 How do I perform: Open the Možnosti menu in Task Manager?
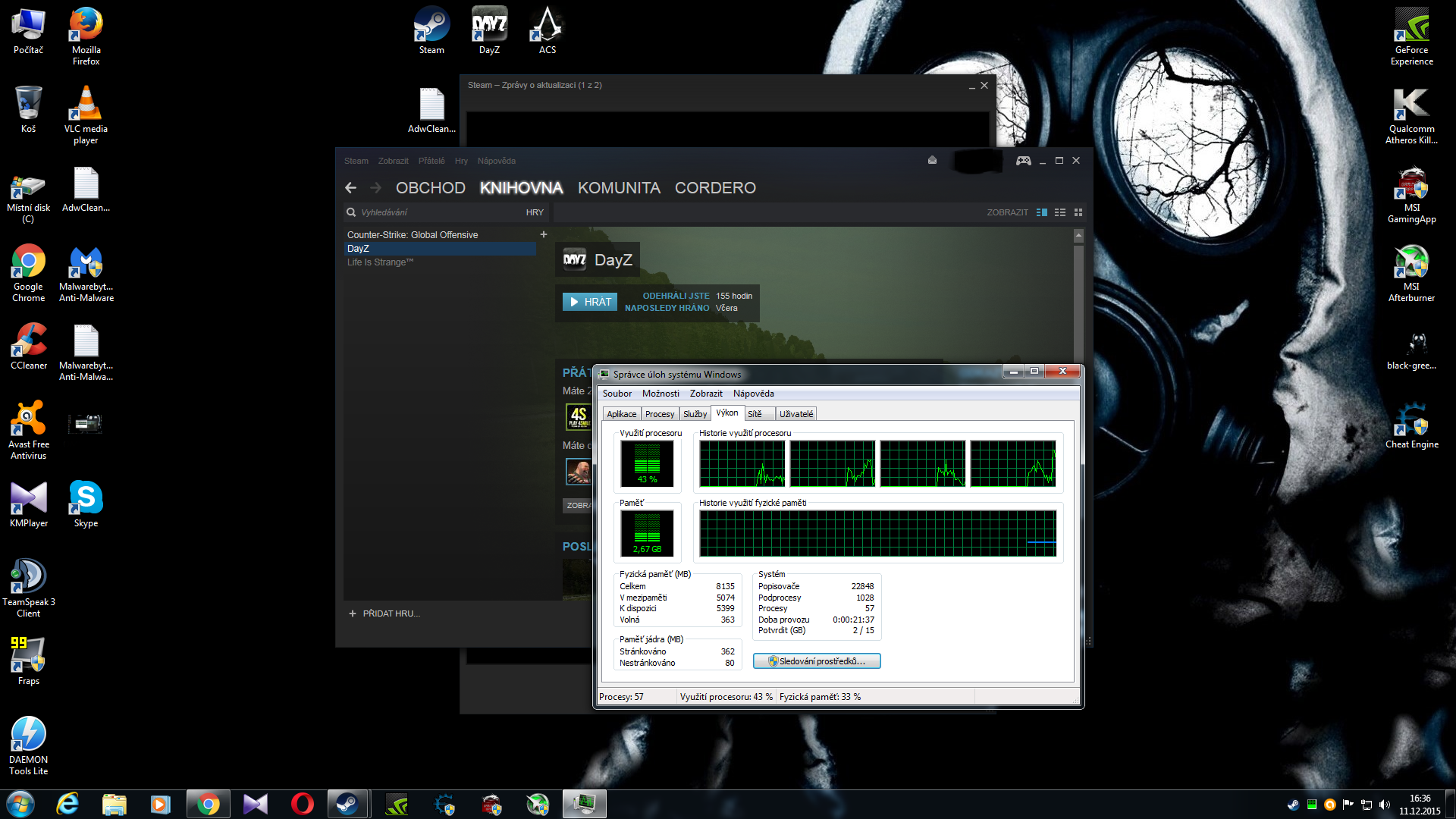661,394
